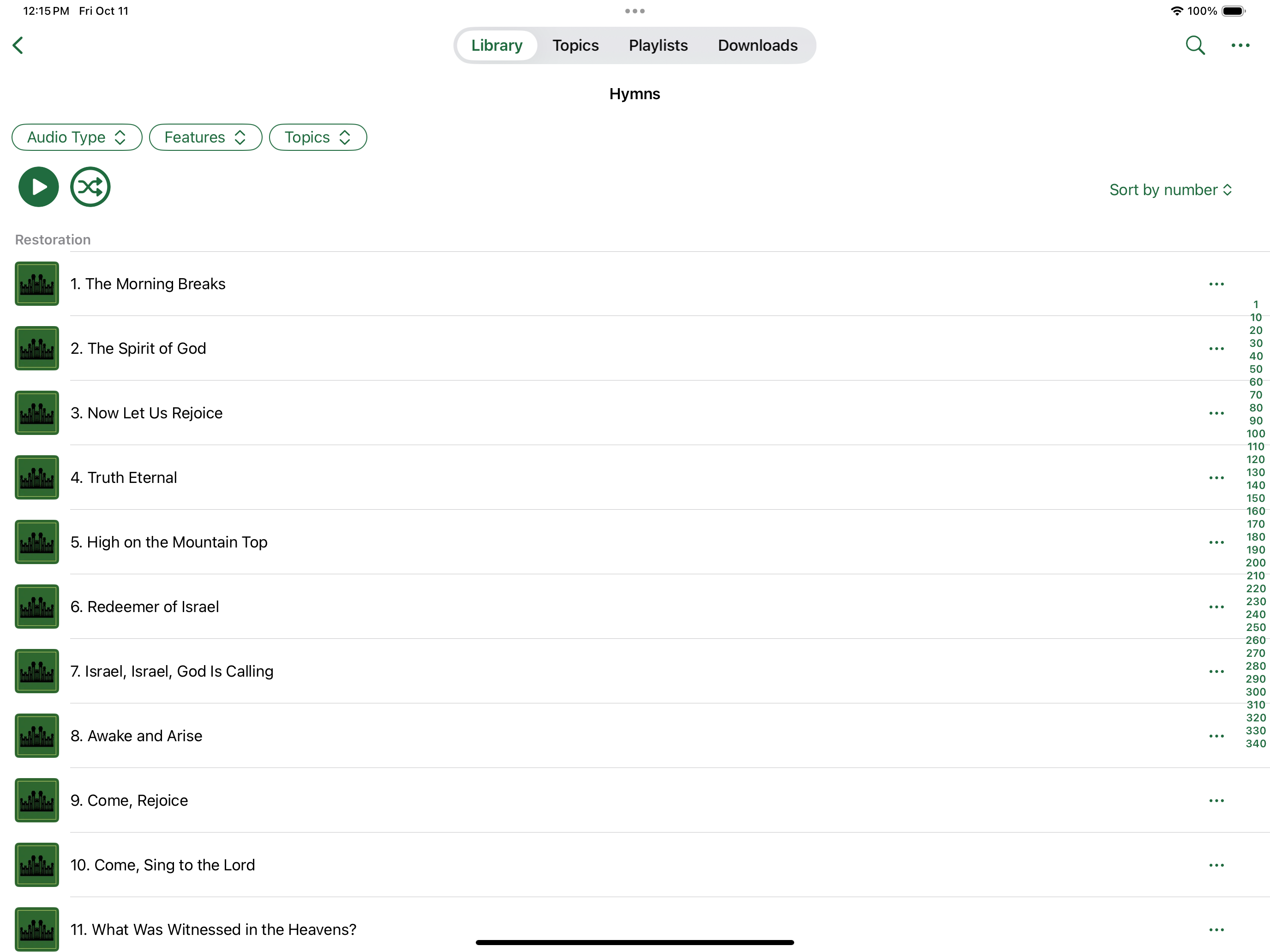
Task: Jump to hymn 50 in the index
Action: [1256, 369]
